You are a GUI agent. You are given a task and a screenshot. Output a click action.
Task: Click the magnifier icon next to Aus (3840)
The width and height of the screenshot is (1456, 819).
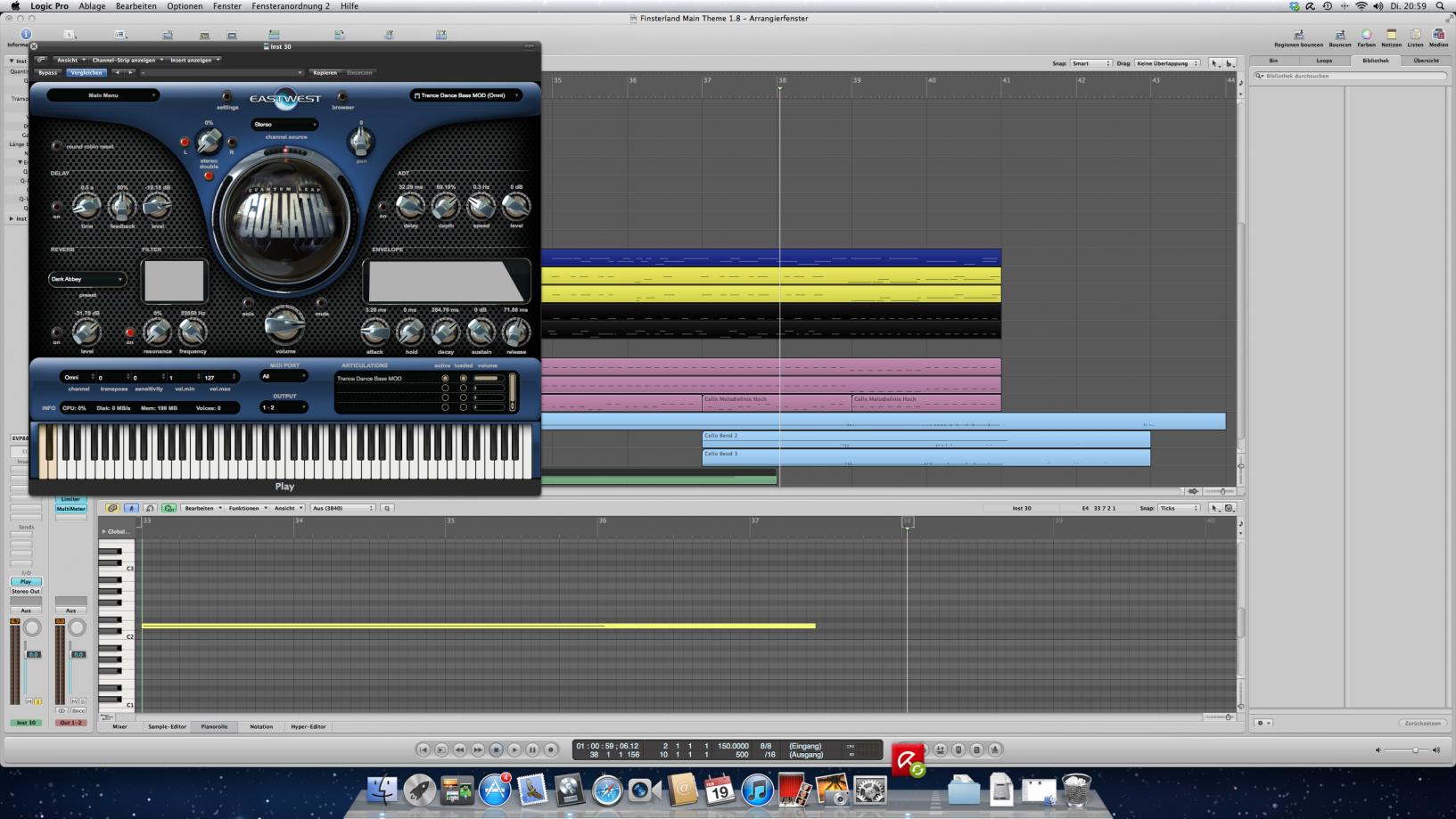pyautogui.click(x=387, y=508)
